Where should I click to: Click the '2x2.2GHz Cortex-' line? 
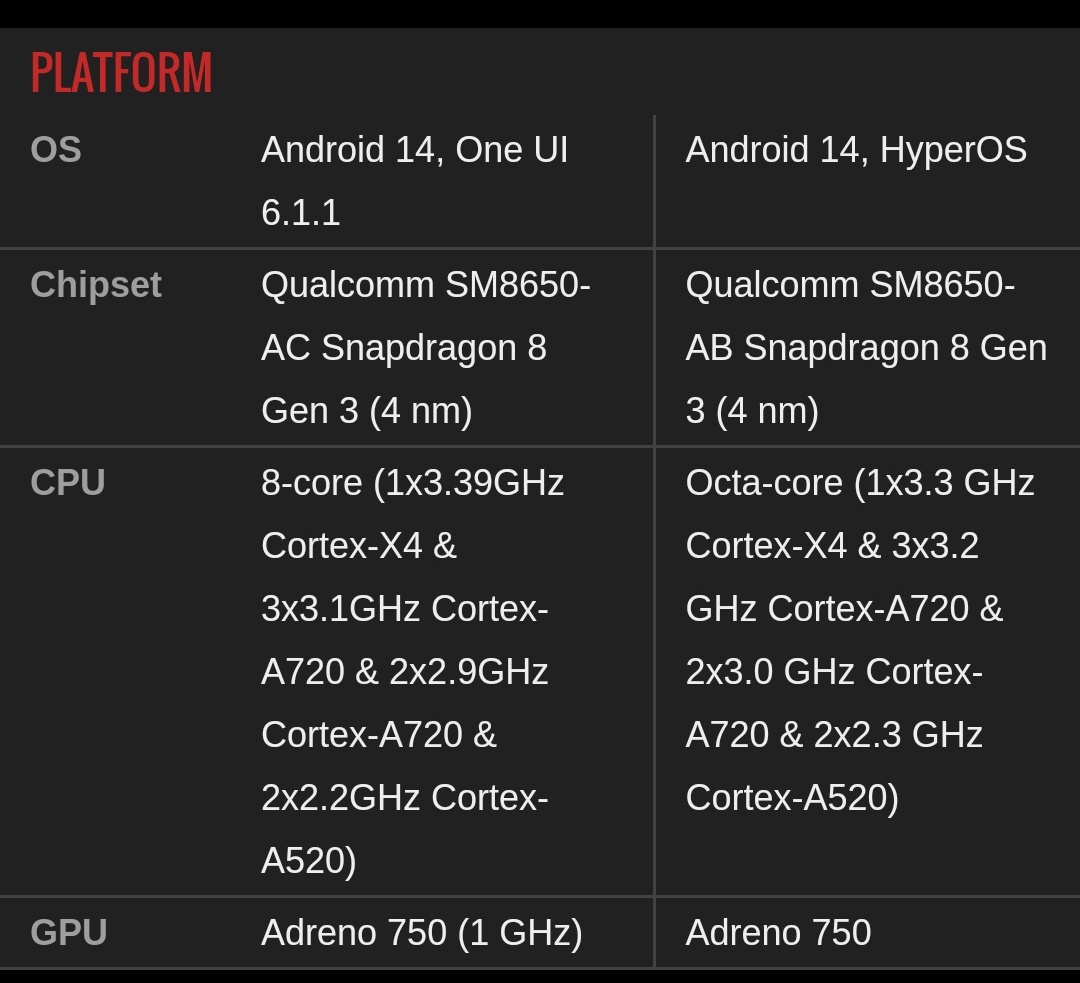coord(404,798)
